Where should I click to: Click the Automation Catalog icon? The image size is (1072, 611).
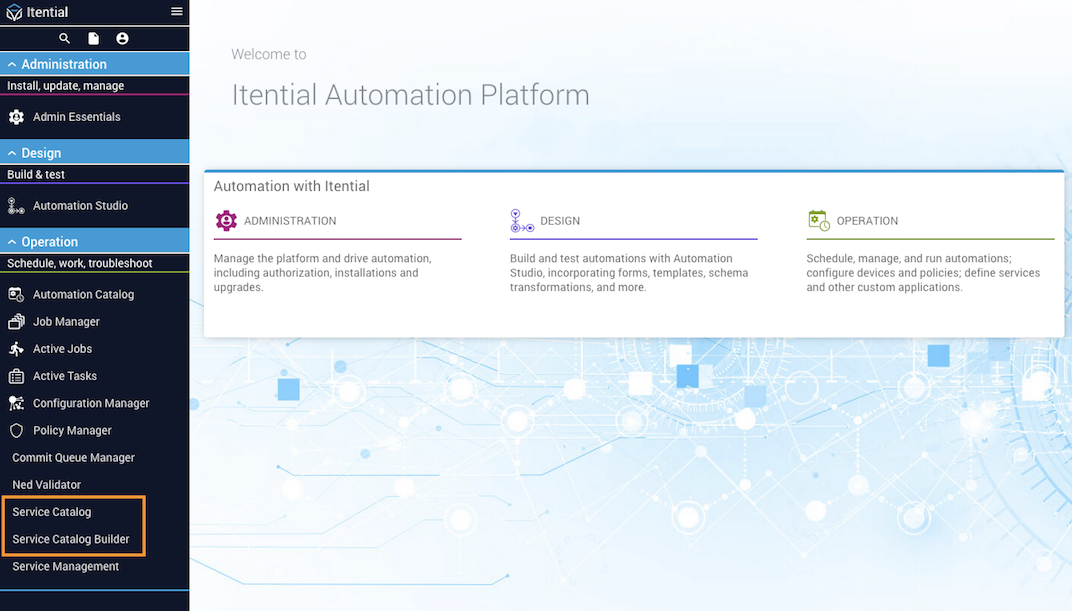(x=16, y=295)
